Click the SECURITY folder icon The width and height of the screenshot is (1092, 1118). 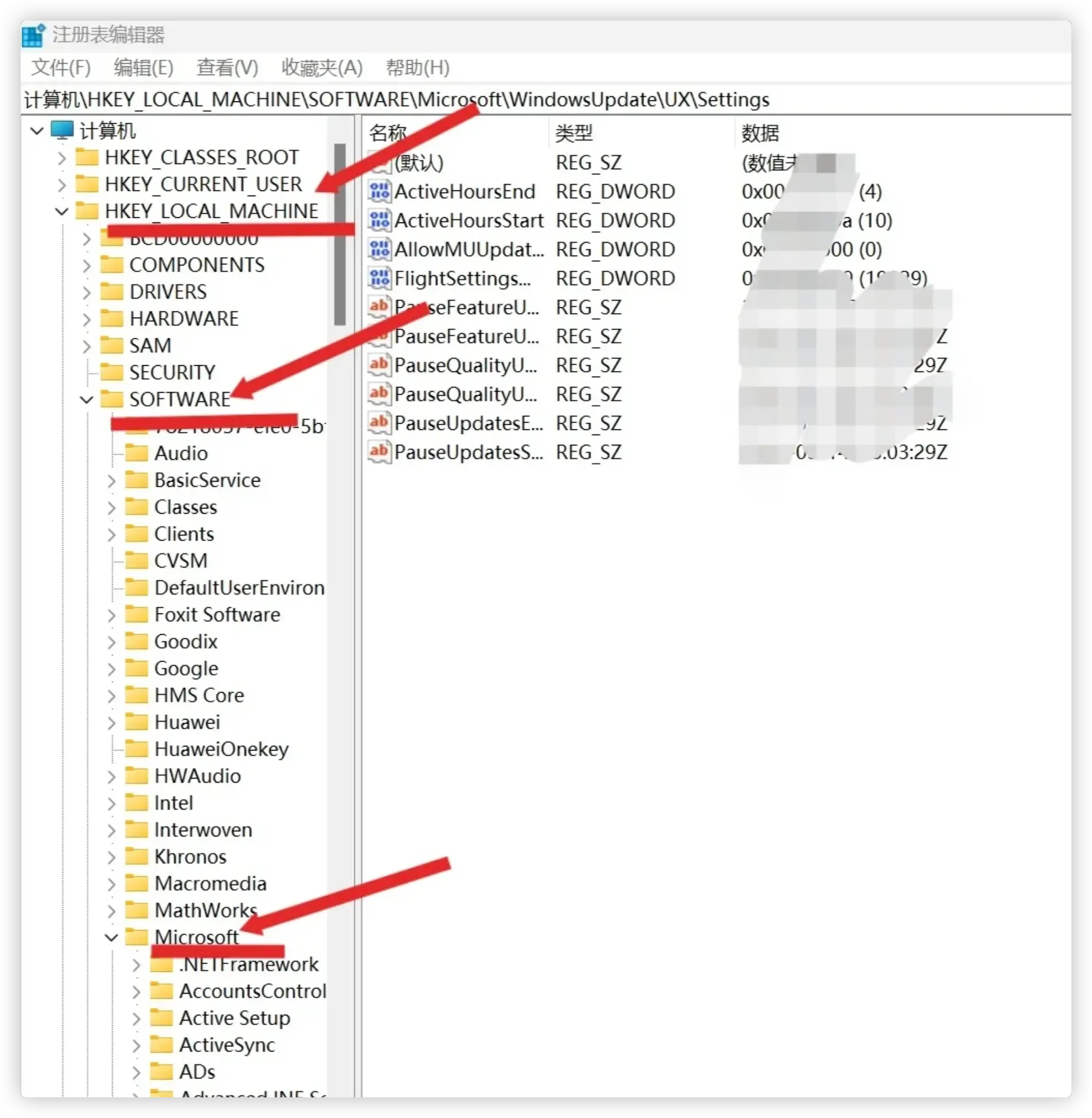tap(112, 372)
